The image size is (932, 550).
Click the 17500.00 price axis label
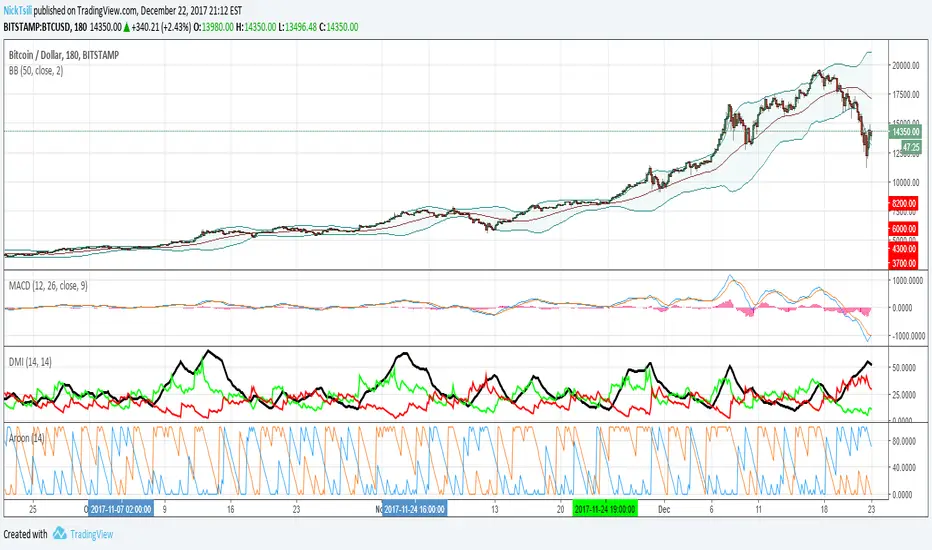[x=905, y=95]
